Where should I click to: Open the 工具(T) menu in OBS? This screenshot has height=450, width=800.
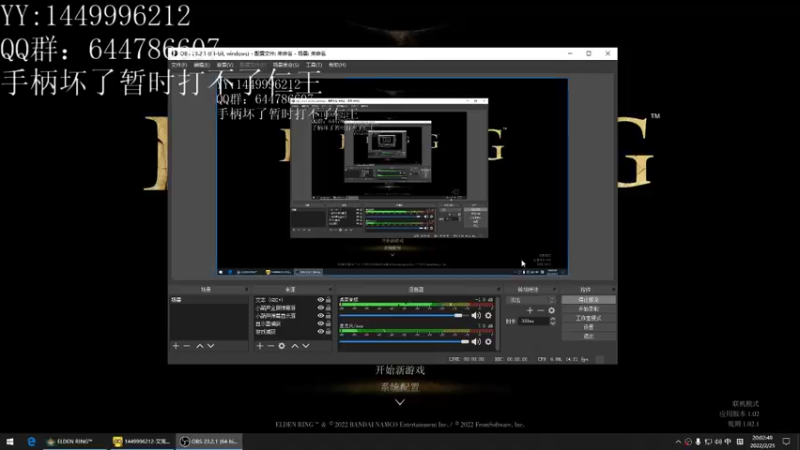[314, 65]
